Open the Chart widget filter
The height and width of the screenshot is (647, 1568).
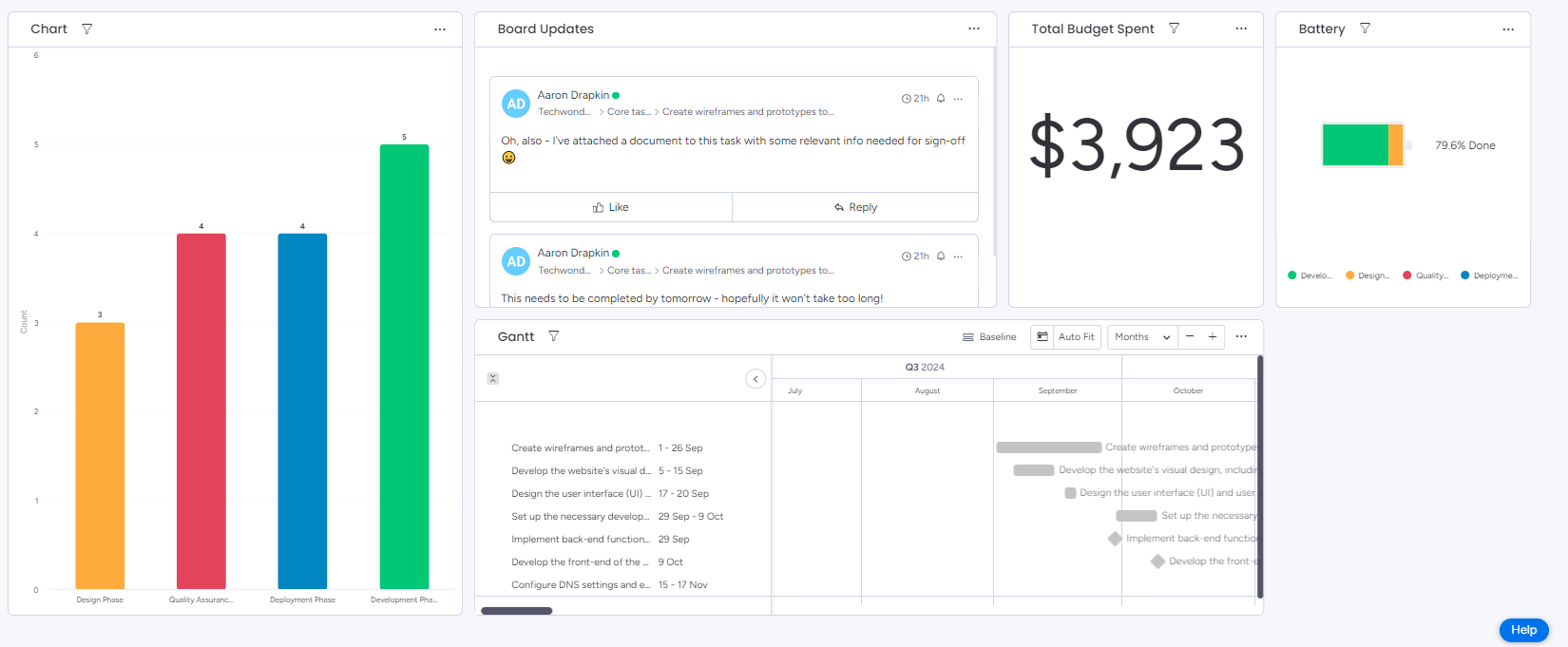click(x=87, y=29)
